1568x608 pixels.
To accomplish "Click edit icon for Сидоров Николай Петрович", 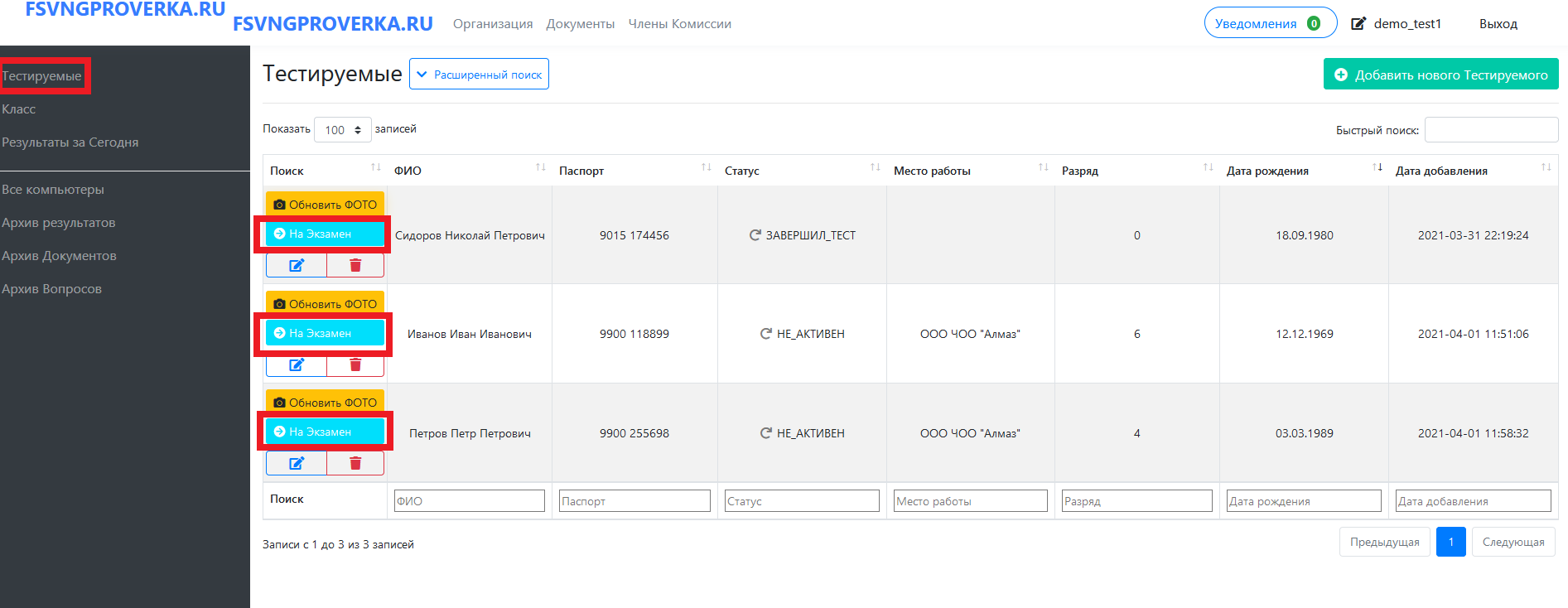I will tap(296, 266).
